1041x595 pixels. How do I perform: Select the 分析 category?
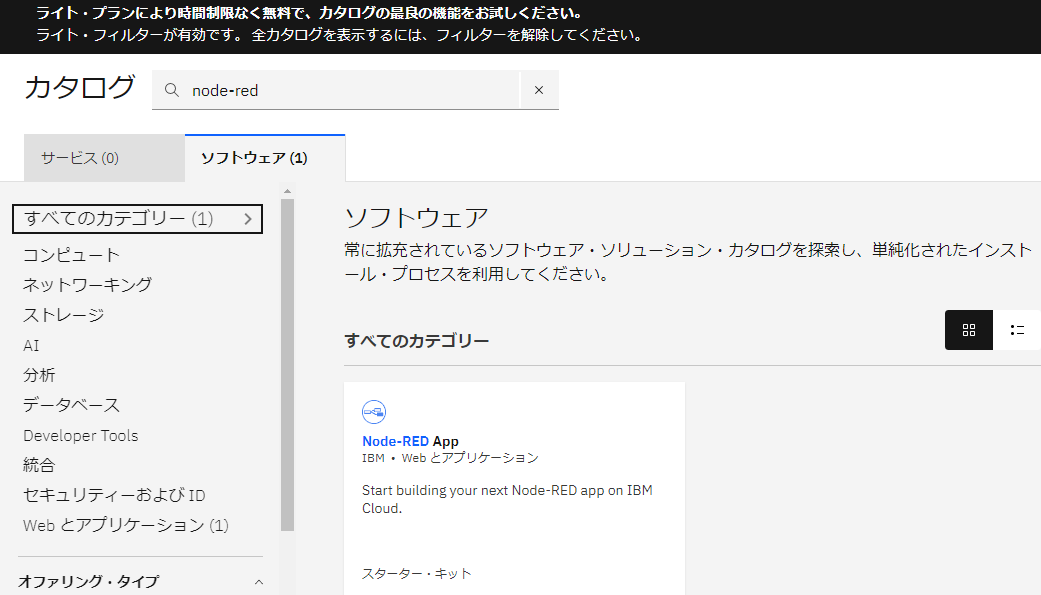coord(39,375)
